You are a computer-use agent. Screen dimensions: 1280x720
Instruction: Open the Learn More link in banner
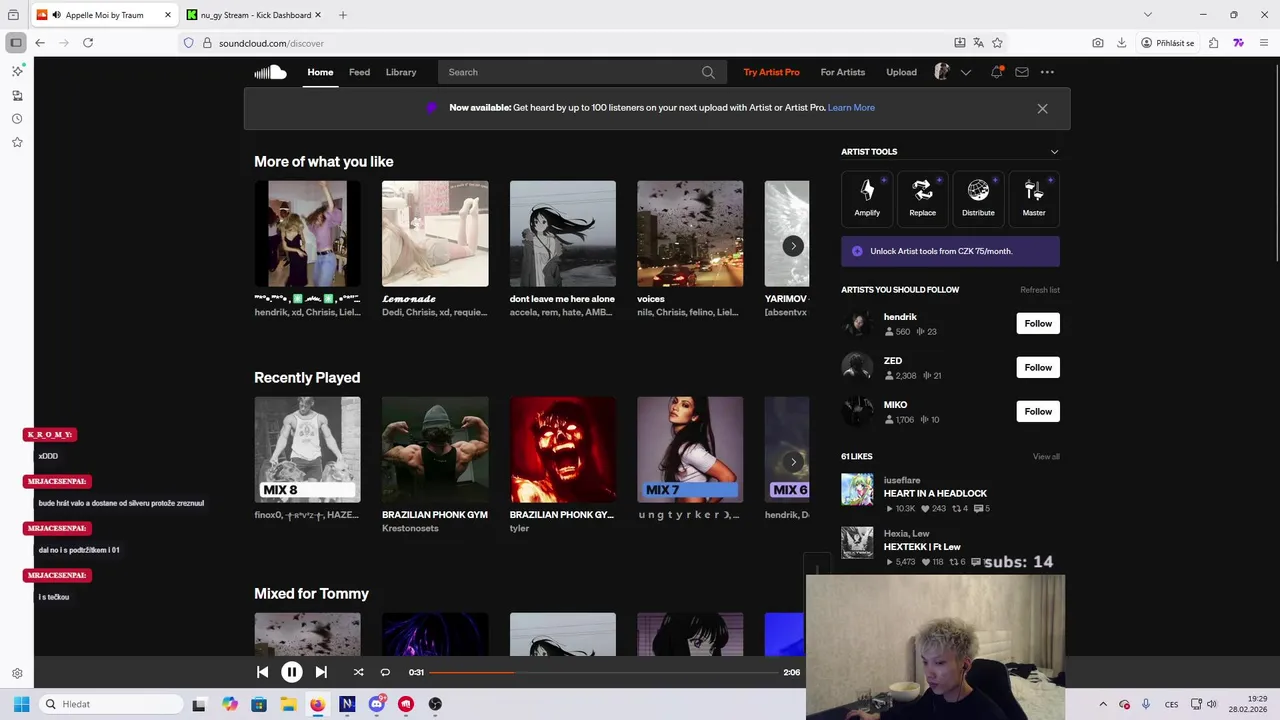(x=851, y=108)
